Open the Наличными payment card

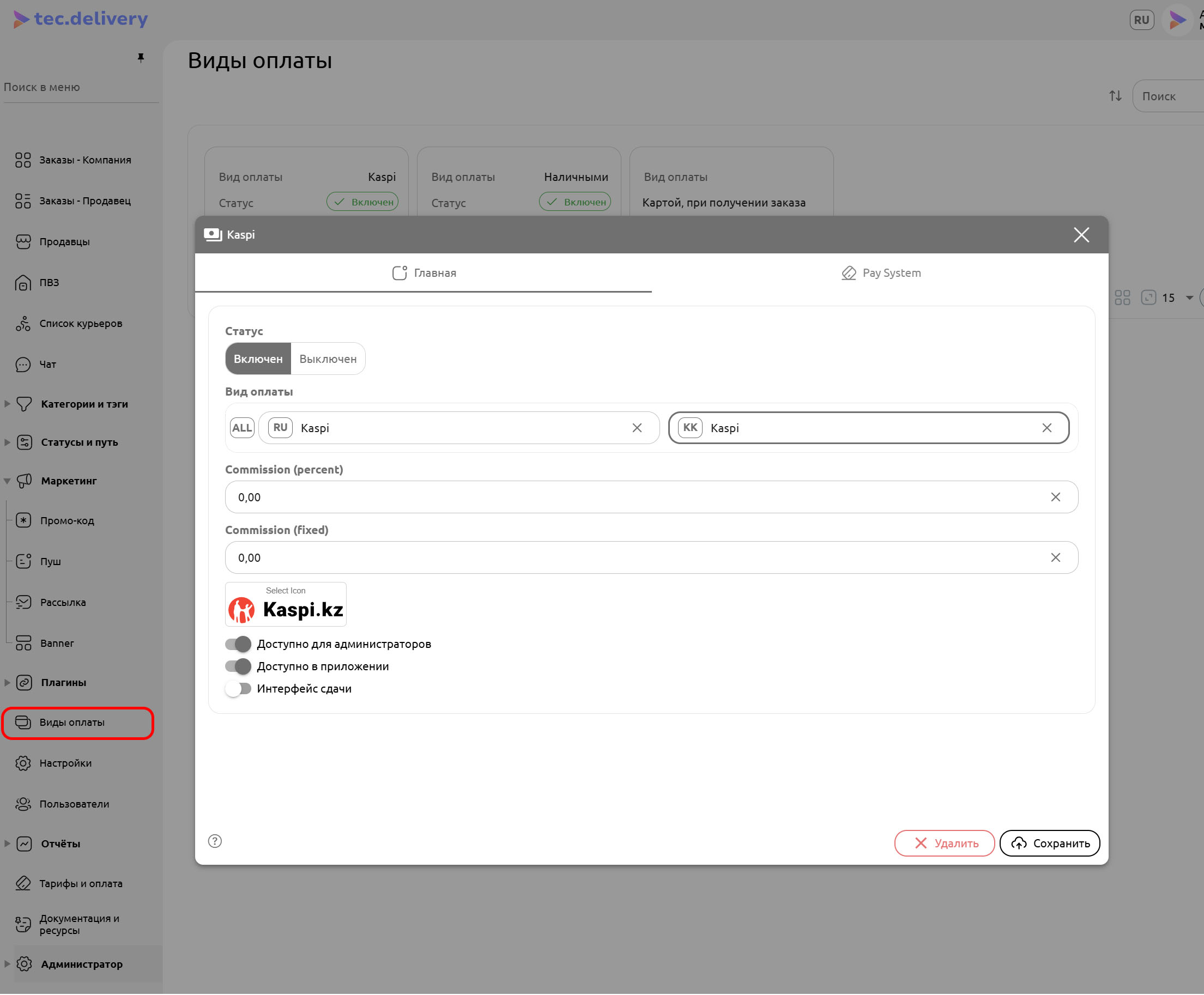pos(519,182)
